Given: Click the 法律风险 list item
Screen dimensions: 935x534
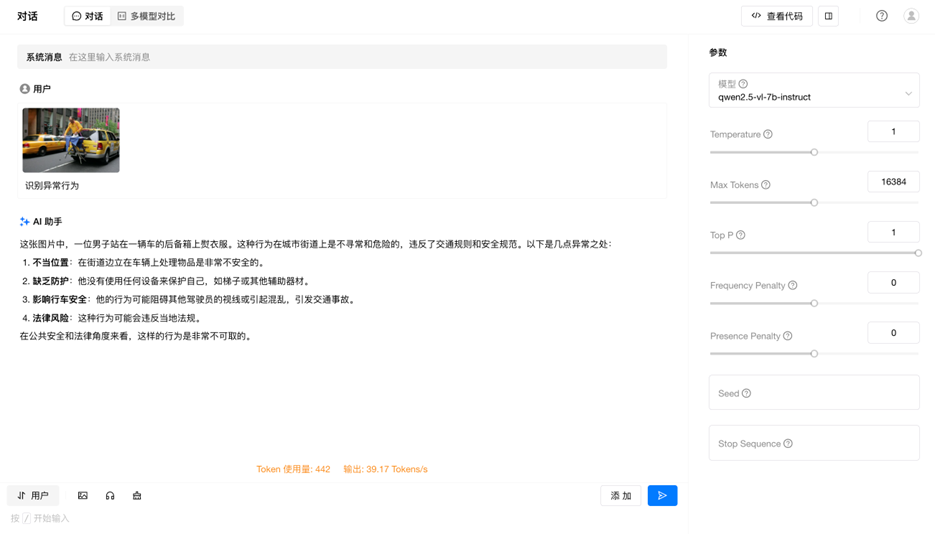Looking at the screenshot, I should click(x=112, y=318).
